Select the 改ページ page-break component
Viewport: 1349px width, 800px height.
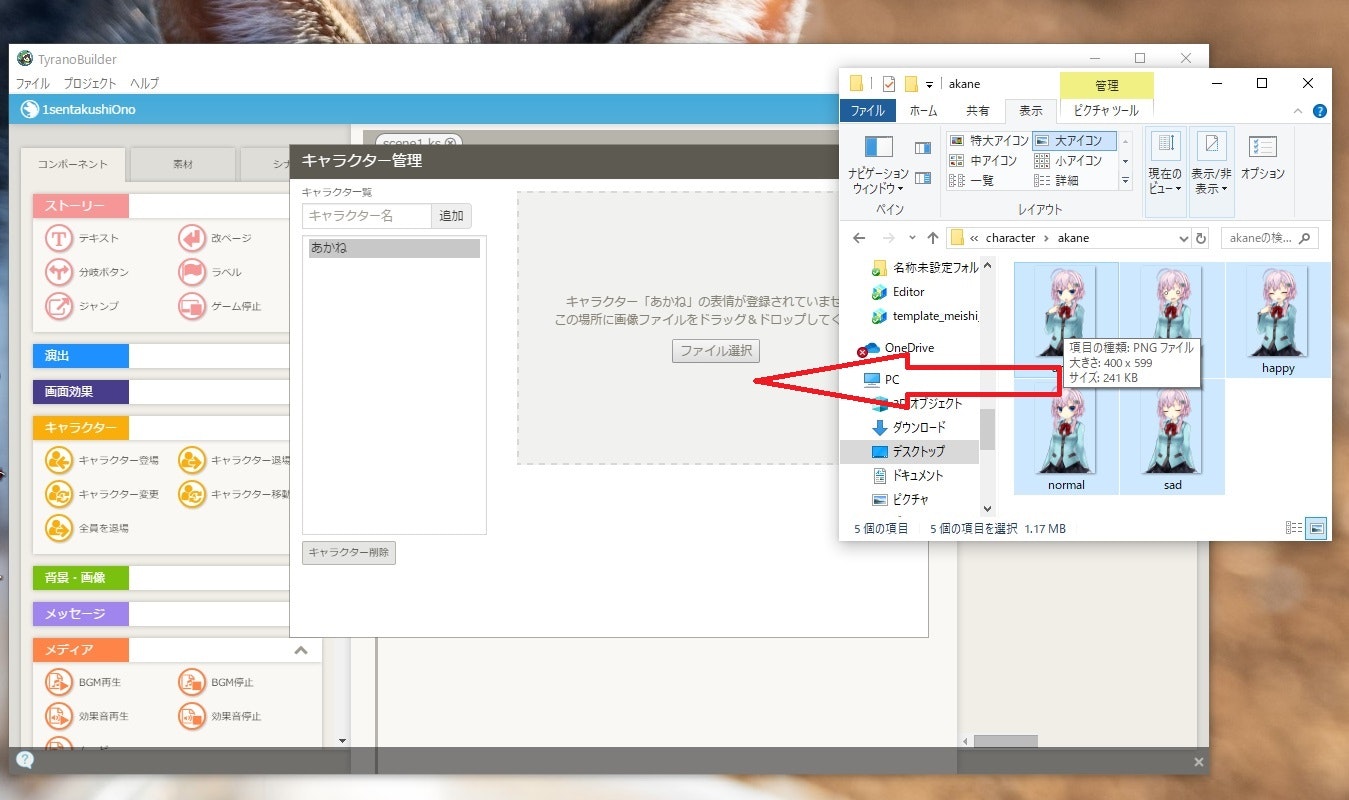[x=214, y=238]
